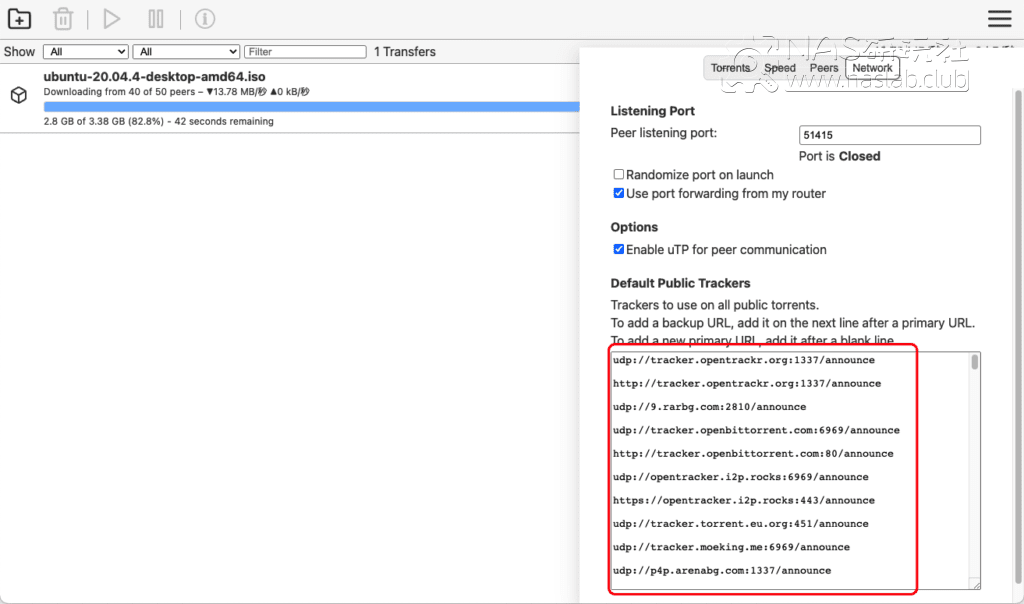The width and height of the screenshot is (1024, 604).
Task: Open the Peers preferences tab
Action: tap(824, 68)
